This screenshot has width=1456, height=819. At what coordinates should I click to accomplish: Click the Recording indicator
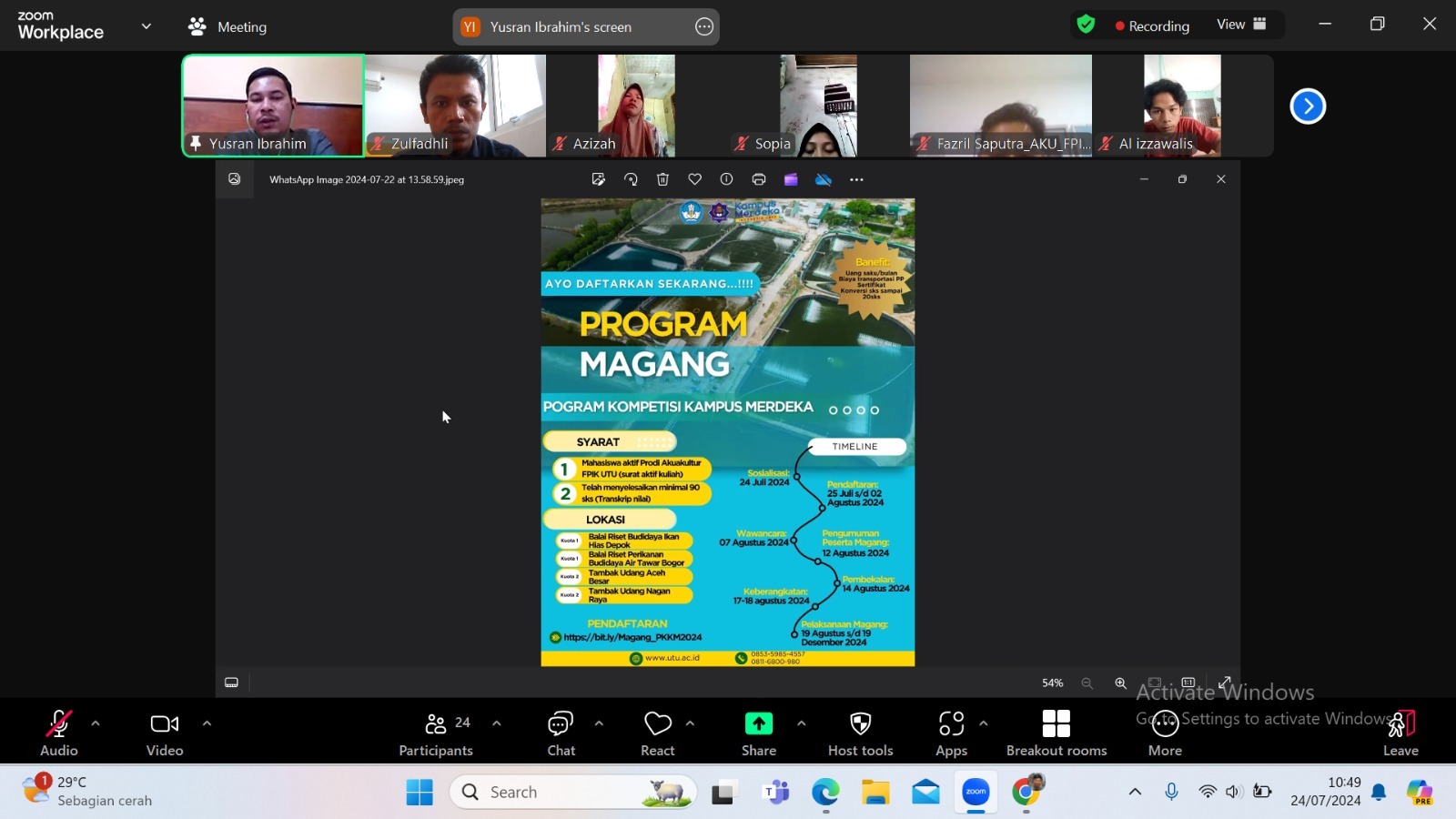pyautogui.click(x=1152, y=25)
